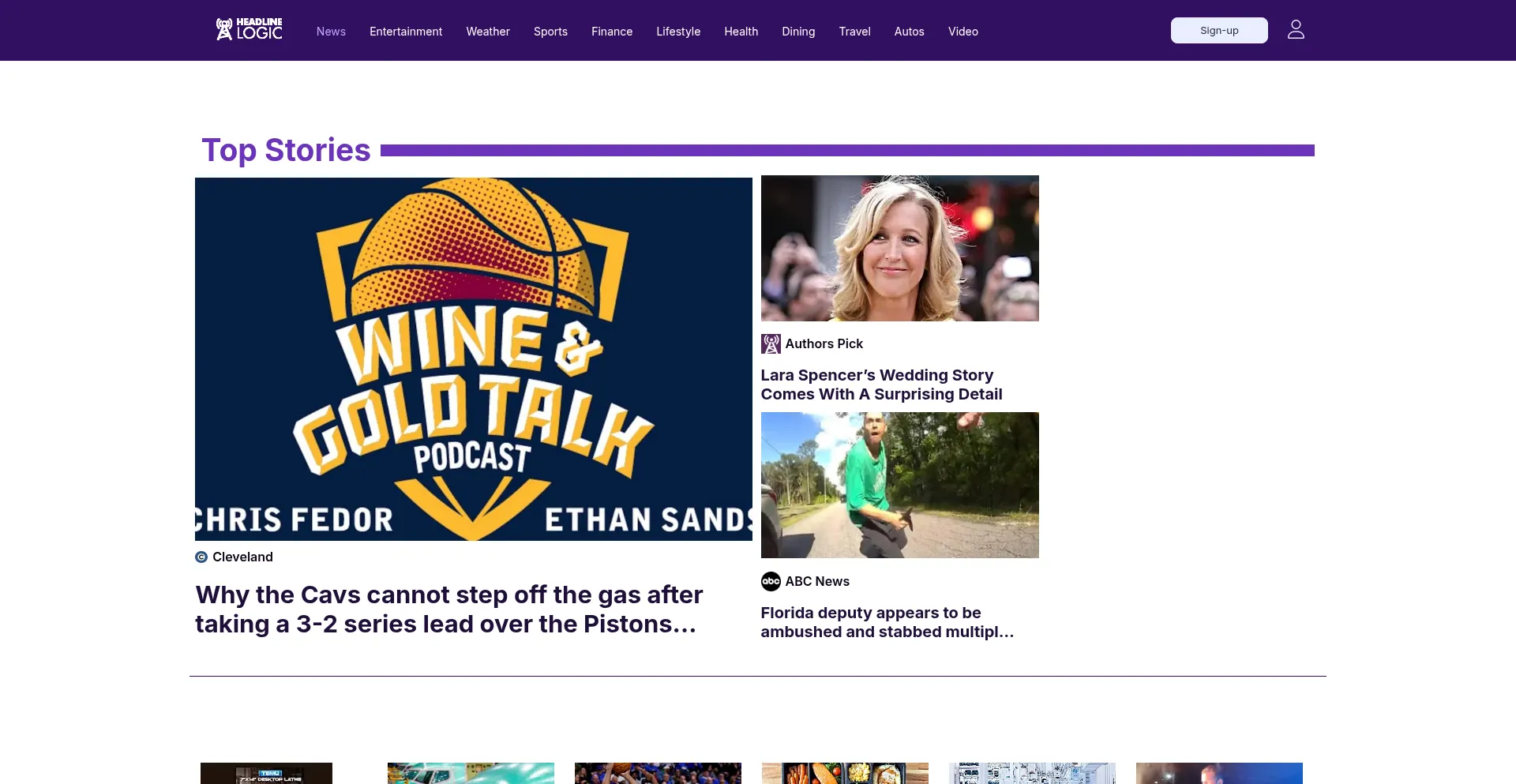The width and height of the screenshot is (1516, 784).
Task: Open the Dining section
Action: coord(798,32)
